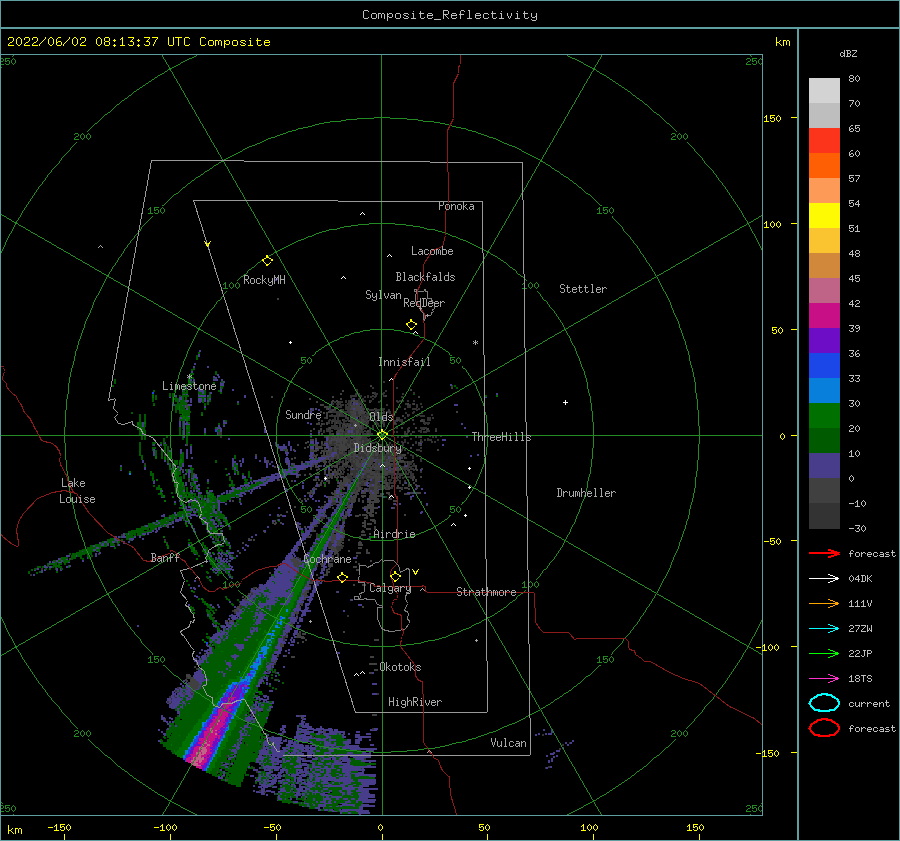The image size is (900, 841).
Task: Click the Lake Louise label
Action: click(x=77, y=491)
